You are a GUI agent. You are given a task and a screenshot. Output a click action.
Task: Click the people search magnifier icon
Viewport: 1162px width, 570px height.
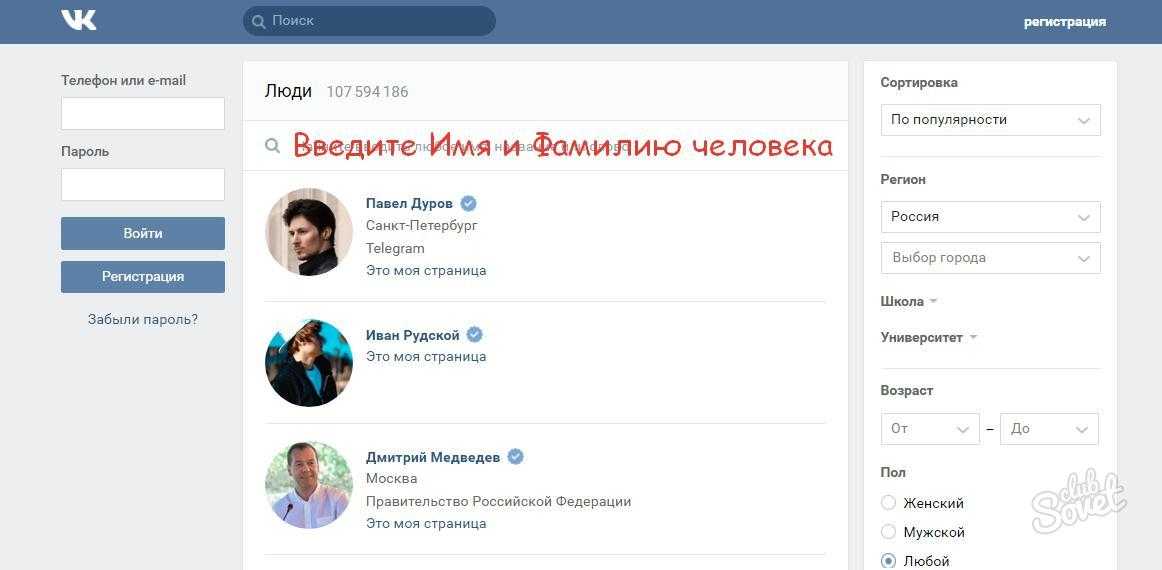[x=273, y=145]
